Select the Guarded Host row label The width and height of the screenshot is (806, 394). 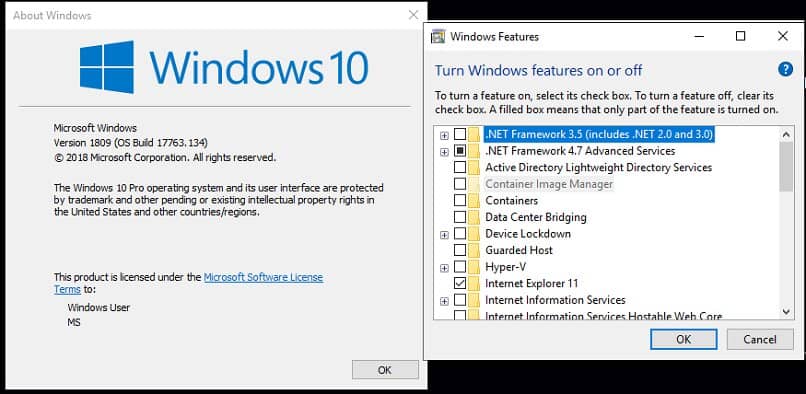519,250
